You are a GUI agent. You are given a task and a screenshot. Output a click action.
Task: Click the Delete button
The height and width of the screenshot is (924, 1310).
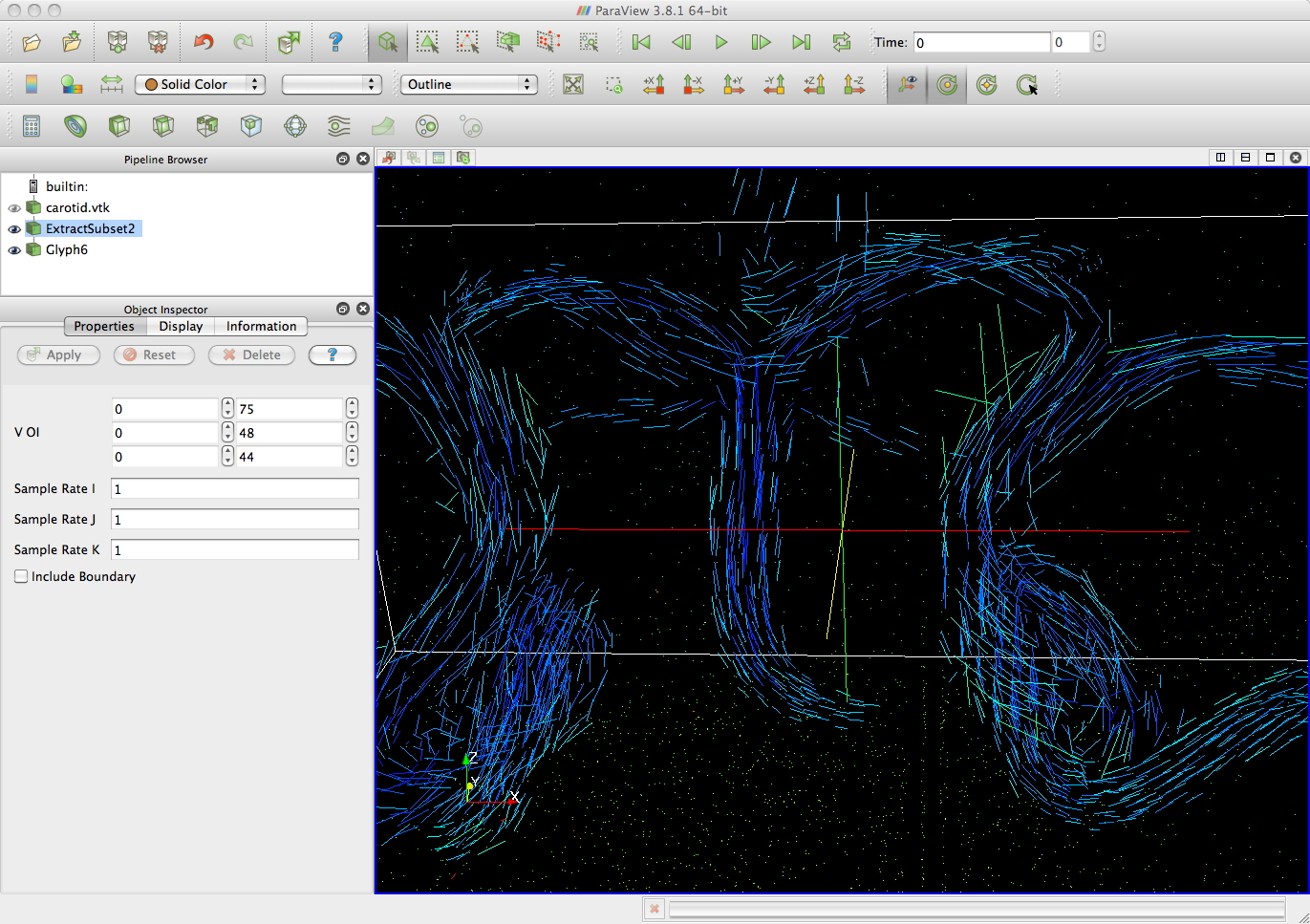[251, 355]
